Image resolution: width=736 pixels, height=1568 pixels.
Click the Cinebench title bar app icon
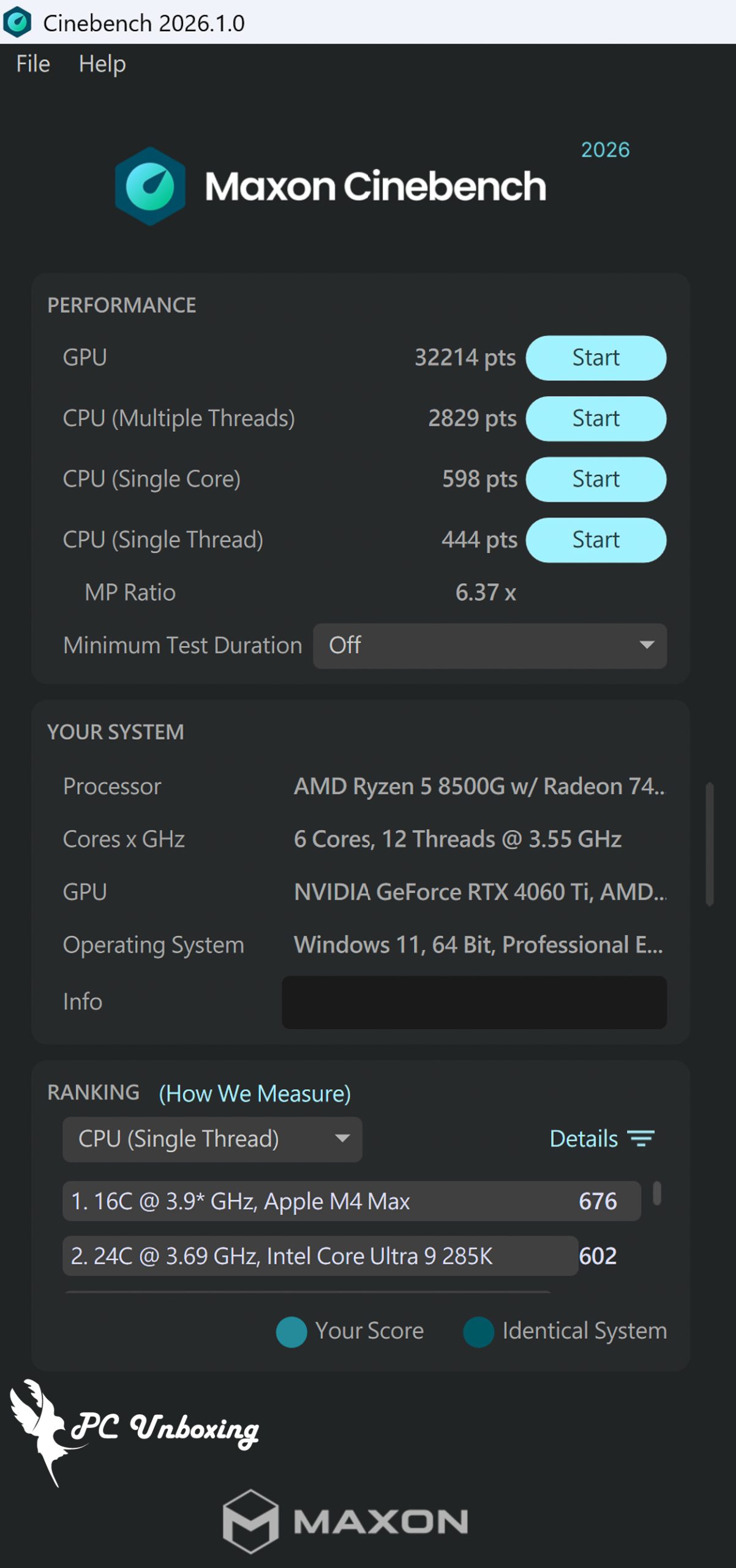tap(17, 22)
